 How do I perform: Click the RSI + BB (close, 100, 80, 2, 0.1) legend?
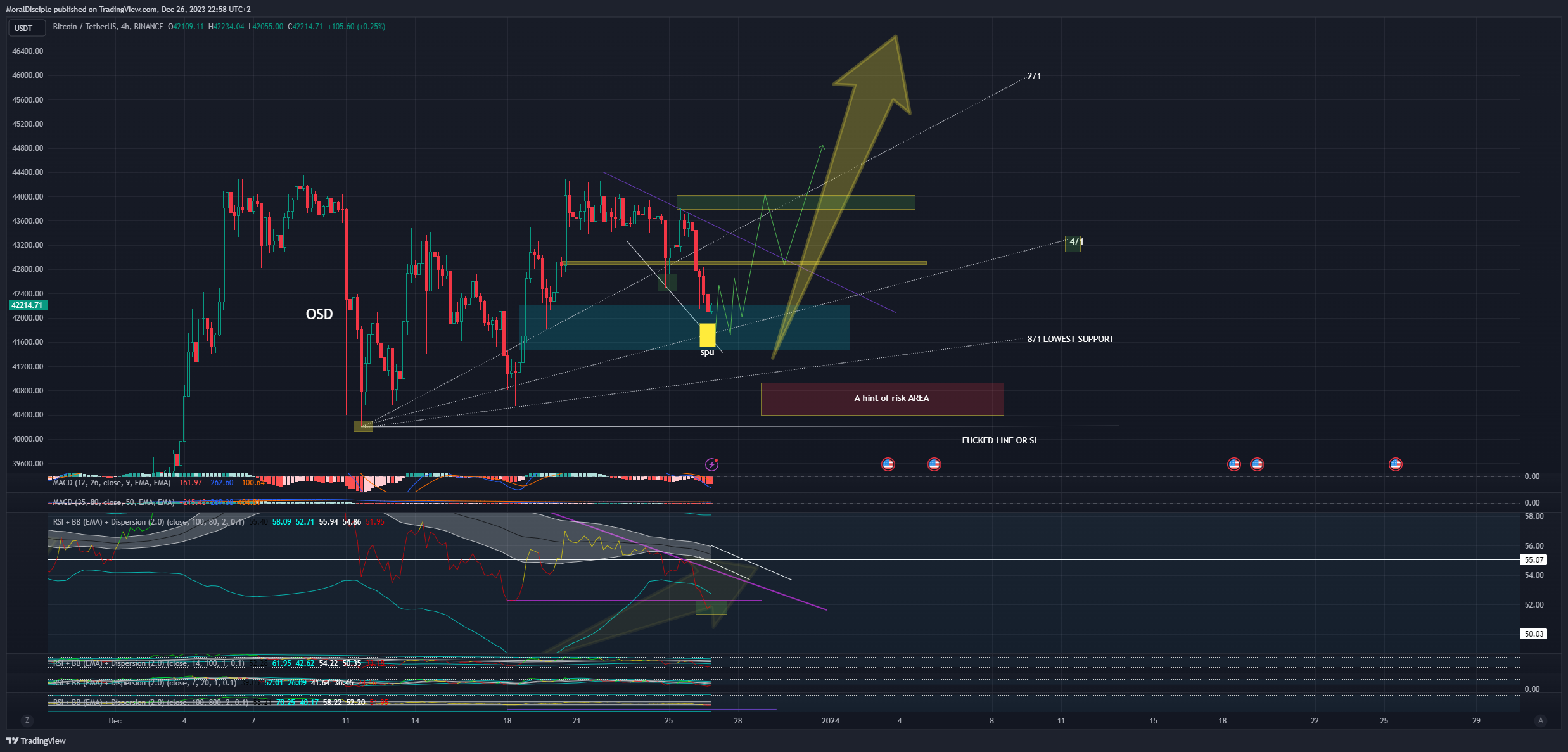point(149,522)
